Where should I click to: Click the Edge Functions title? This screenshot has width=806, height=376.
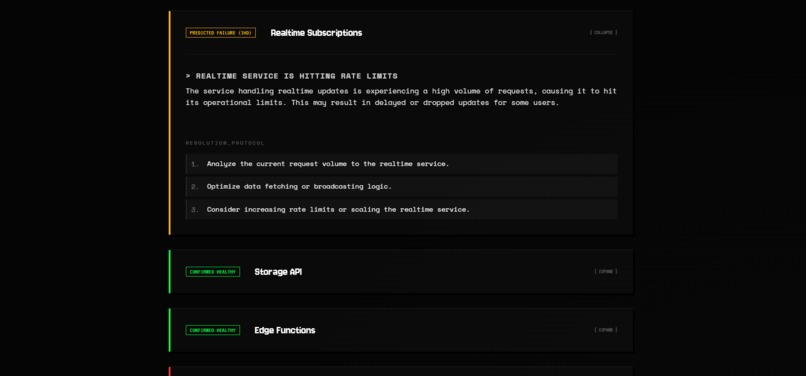[x=285, y=330]
